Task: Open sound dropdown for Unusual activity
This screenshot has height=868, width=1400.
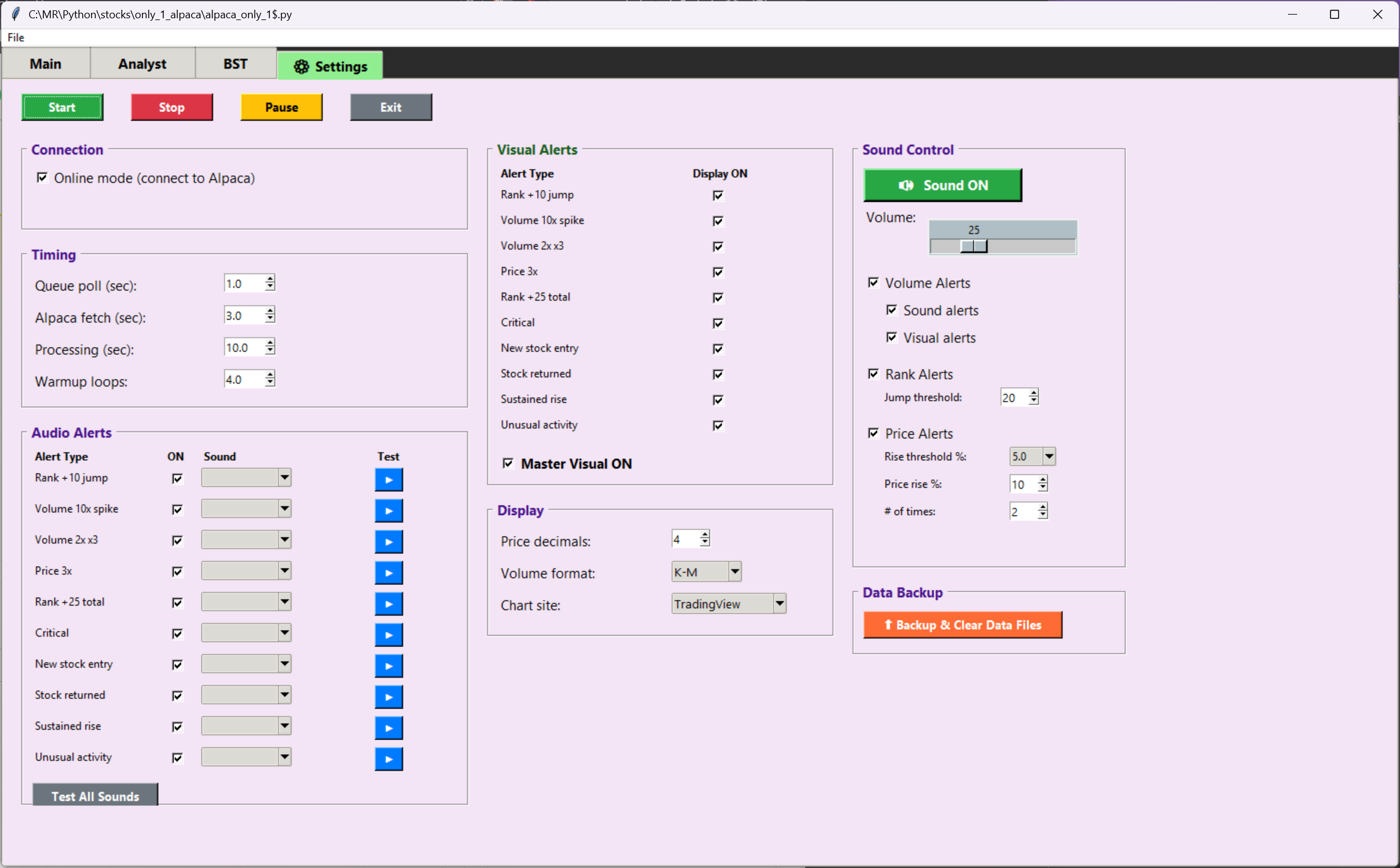Action: pos(284,757)
